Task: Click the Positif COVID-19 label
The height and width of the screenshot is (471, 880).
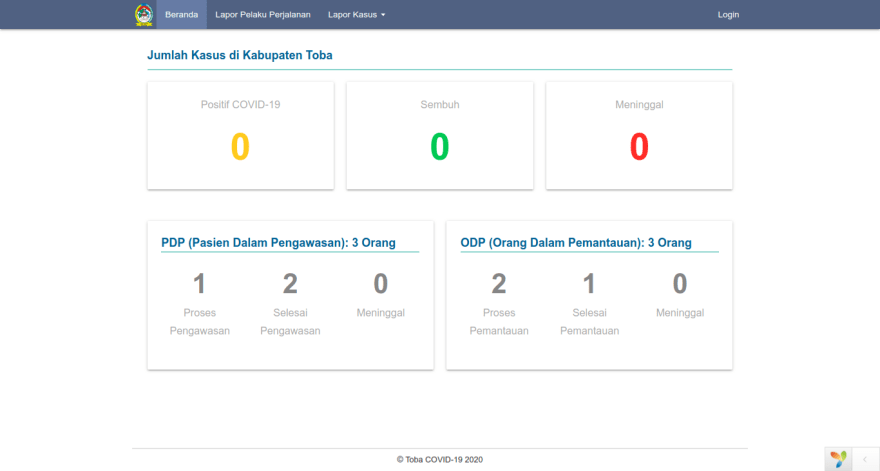Action: 240,104
